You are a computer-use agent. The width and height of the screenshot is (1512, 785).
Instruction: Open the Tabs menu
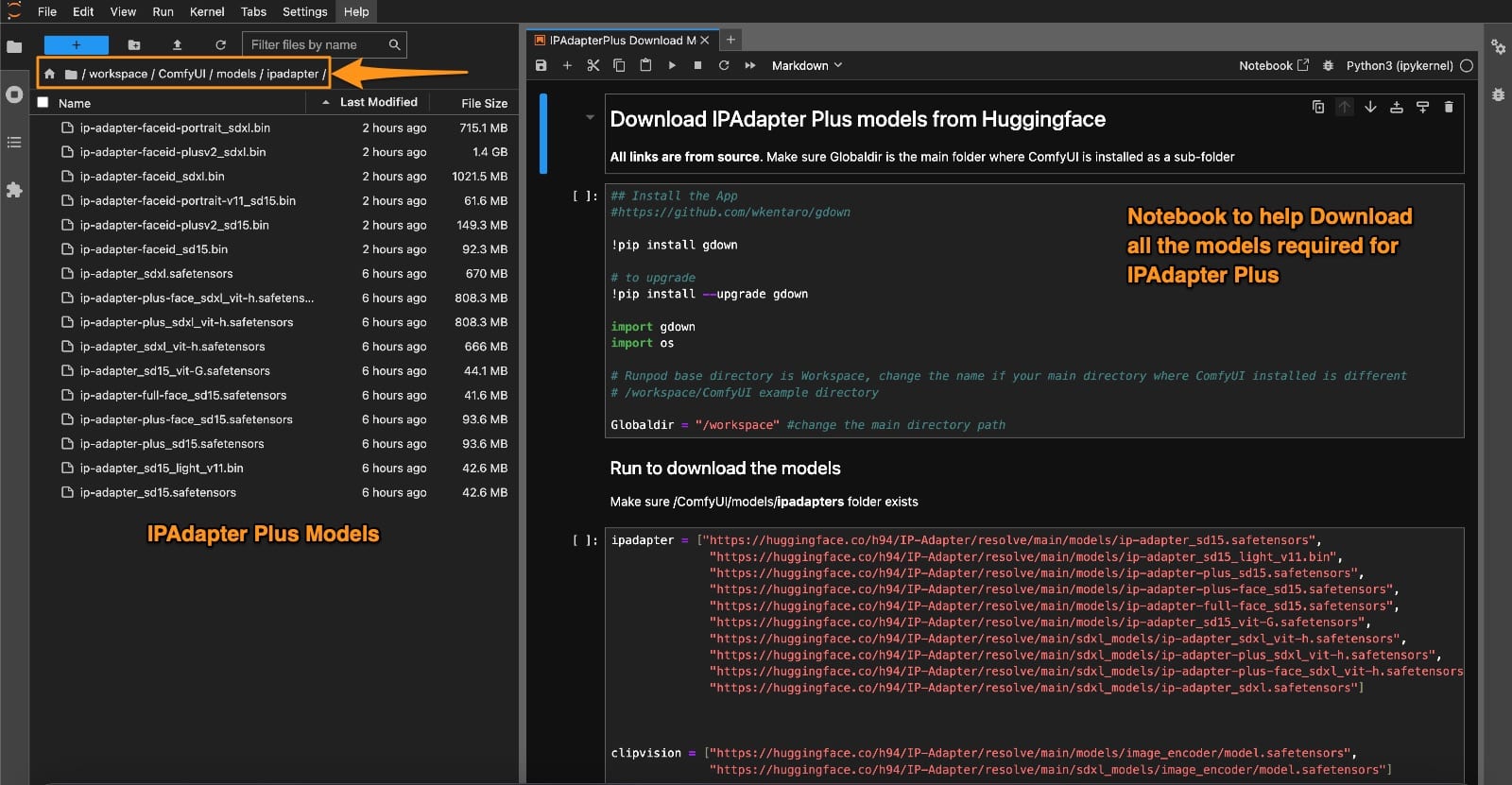click(x=253, y=11)
